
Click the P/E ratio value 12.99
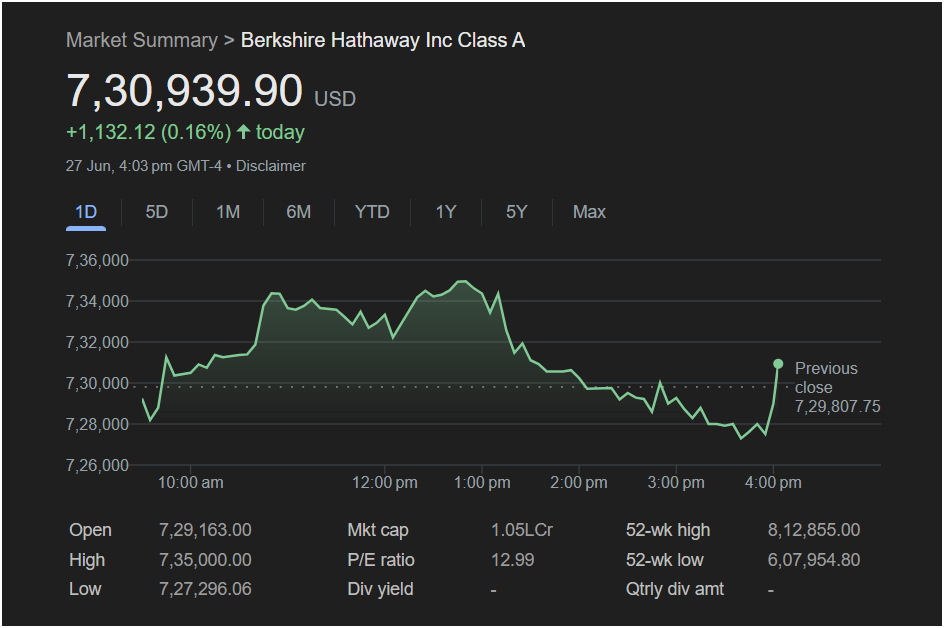click(512, 560)
